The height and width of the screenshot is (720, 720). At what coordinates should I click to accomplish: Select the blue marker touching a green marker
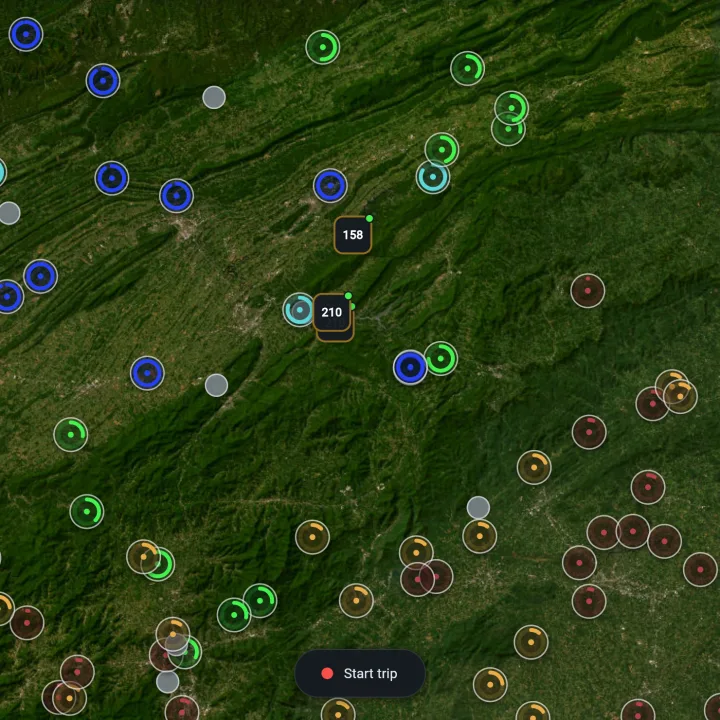click(410, 367)
